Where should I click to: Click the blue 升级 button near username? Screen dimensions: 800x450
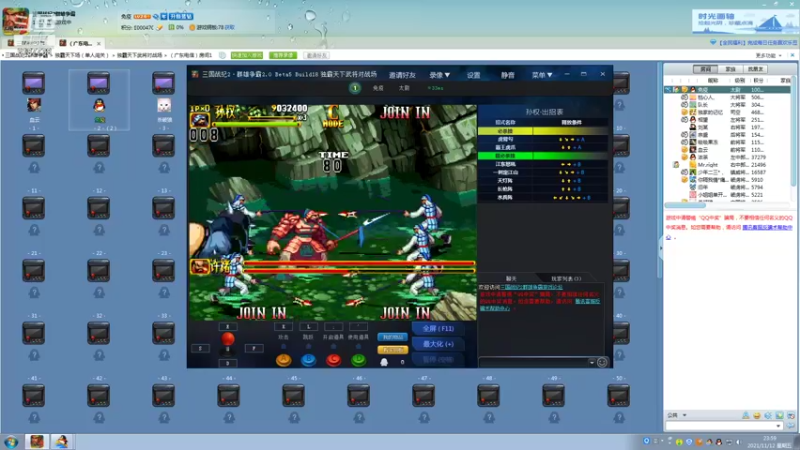[x=181, y=16]
